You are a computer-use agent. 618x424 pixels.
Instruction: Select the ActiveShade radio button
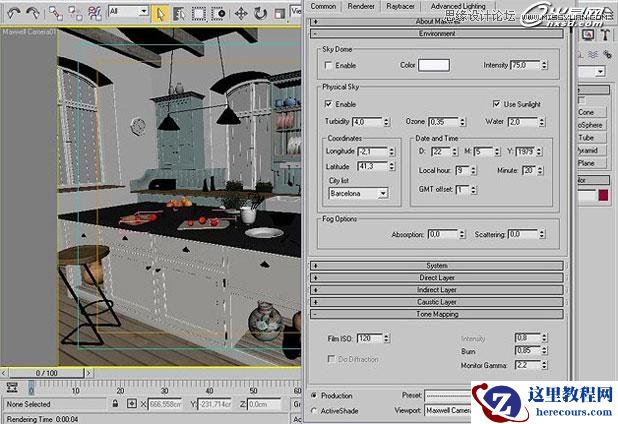(314, 411)
